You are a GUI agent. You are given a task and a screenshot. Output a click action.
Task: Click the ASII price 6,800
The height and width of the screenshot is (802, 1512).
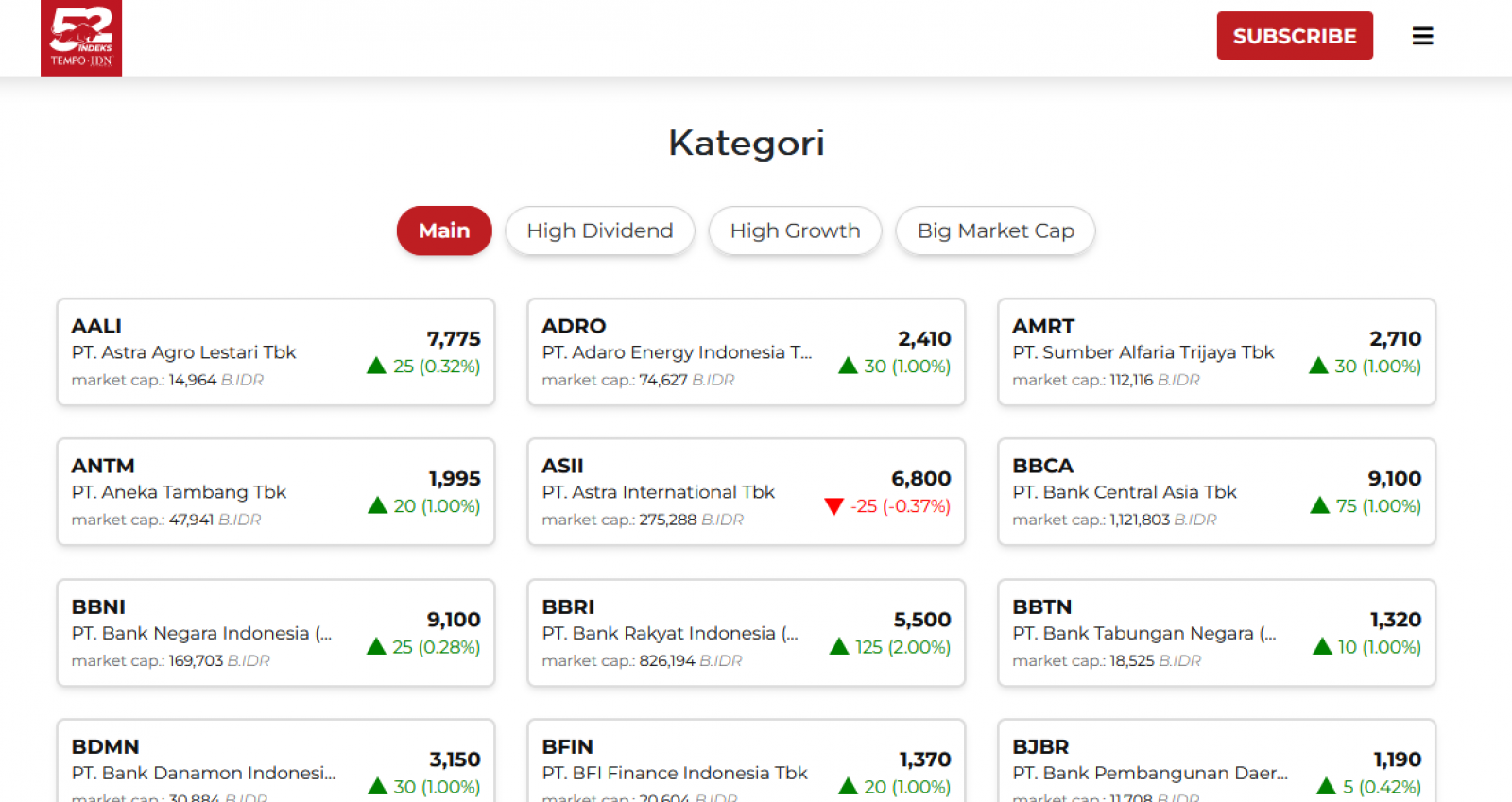point(921,478)
